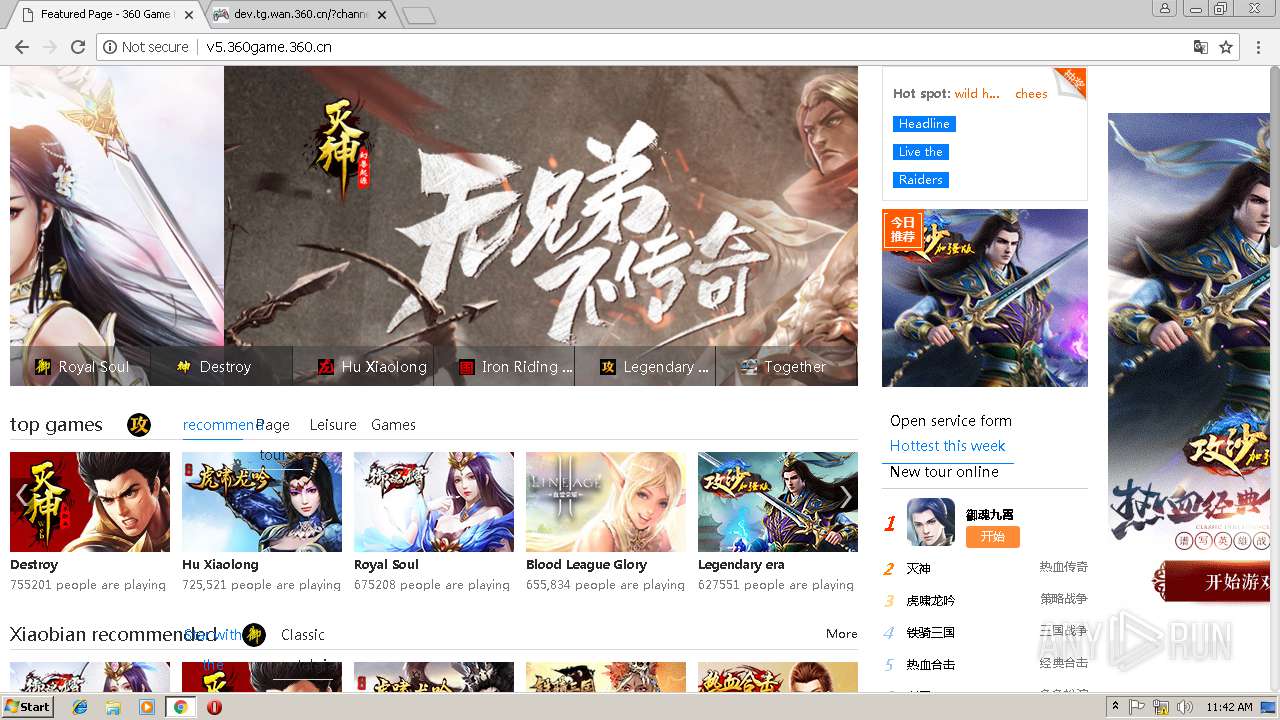Open the Legendary era game thumbnail
The height and width of the screenshot is (720, 1280).
pos(778,502)
